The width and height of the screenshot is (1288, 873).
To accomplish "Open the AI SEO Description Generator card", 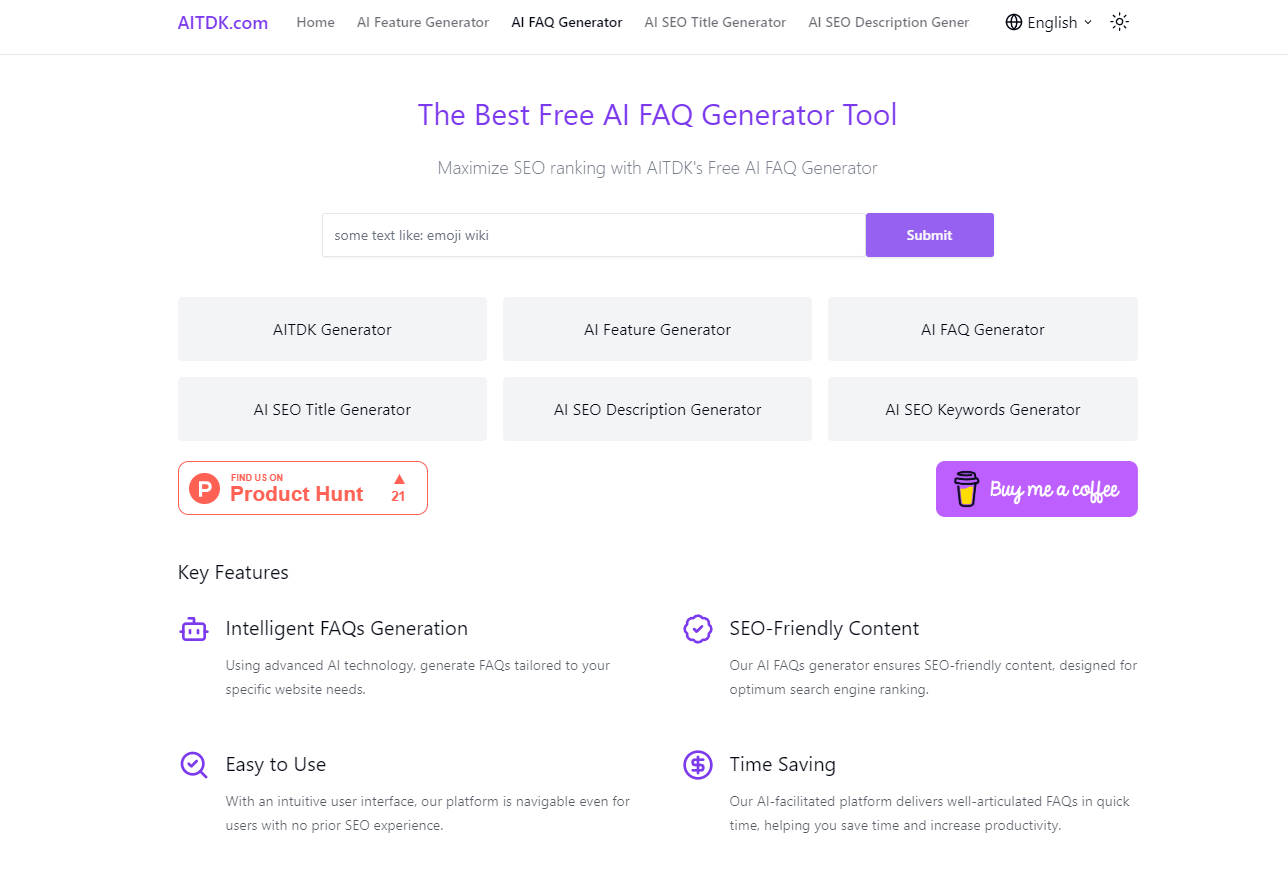I will pos(657,409).
